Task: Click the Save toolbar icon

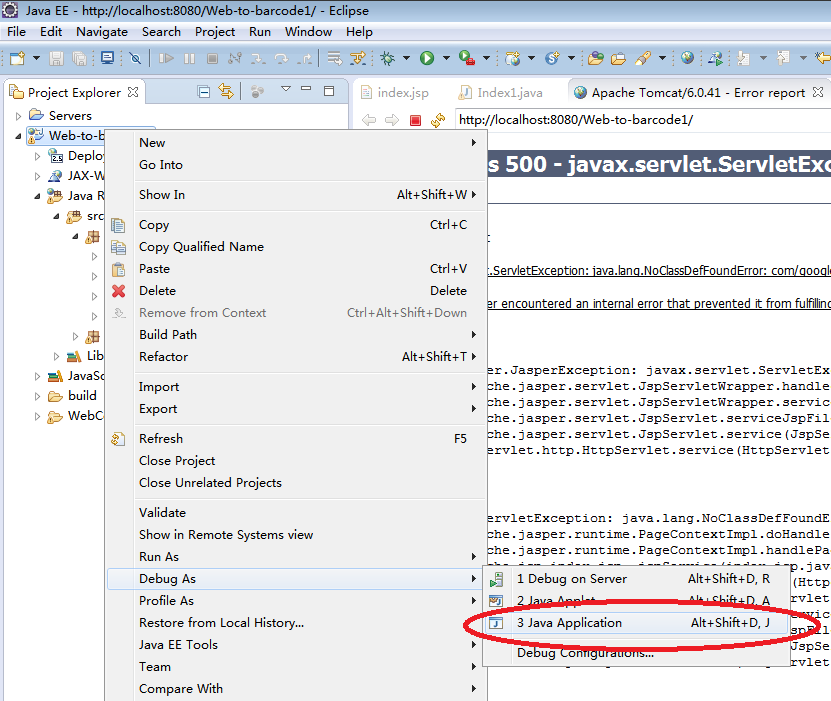Action: click(56, 58)
